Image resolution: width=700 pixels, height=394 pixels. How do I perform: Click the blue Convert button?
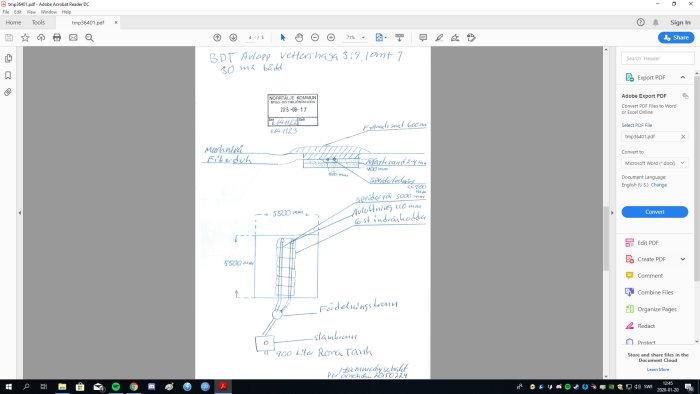[x=654, y=212]
